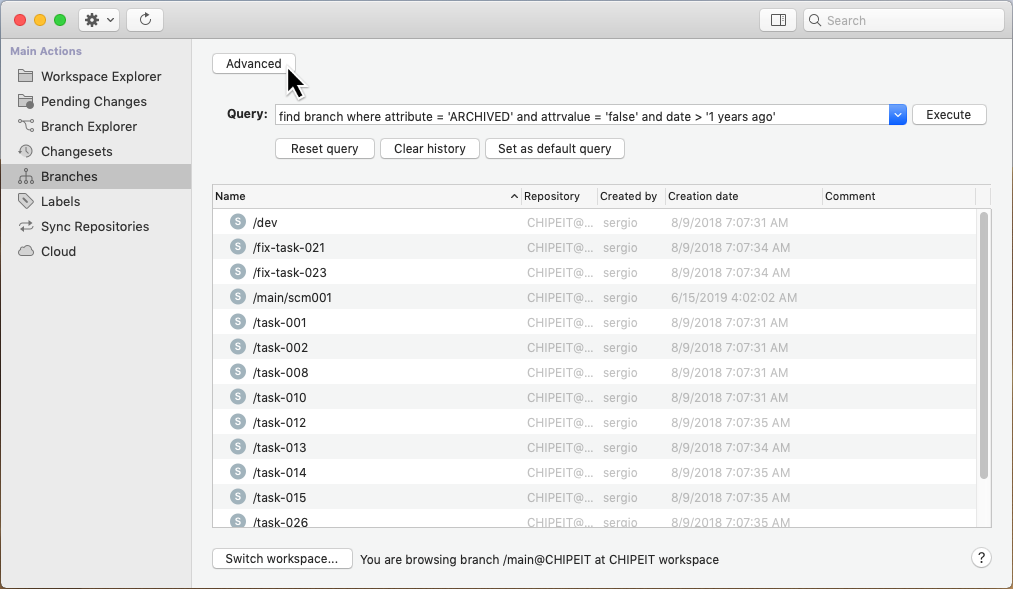This screenshot has height=589, width=1013.
Task: Execute the branch query
Action: (x=948, y=114)
